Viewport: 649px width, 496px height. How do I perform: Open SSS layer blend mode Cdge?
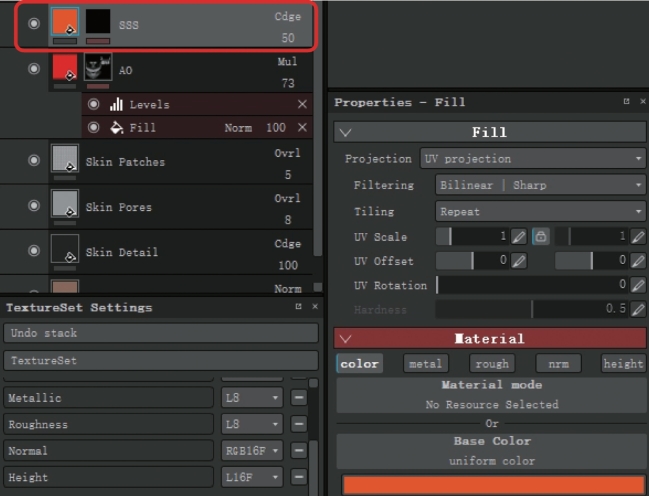point(288,17)
